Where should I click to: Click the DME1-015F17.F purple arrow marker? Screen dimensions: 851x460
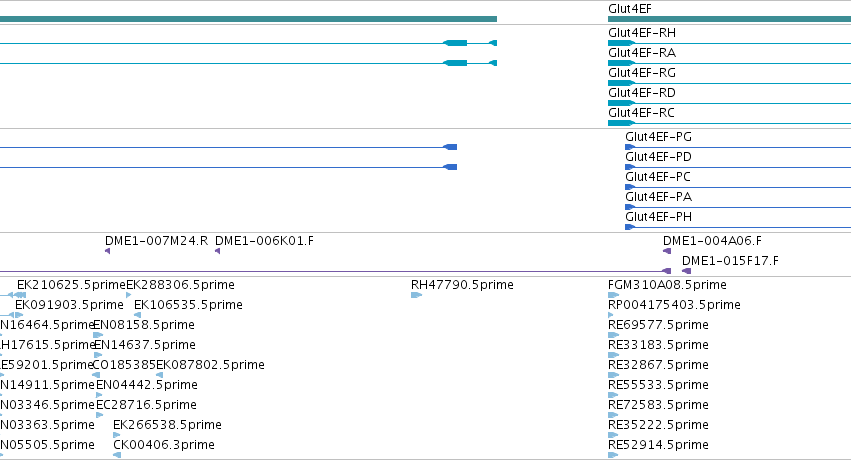(687, 271)
